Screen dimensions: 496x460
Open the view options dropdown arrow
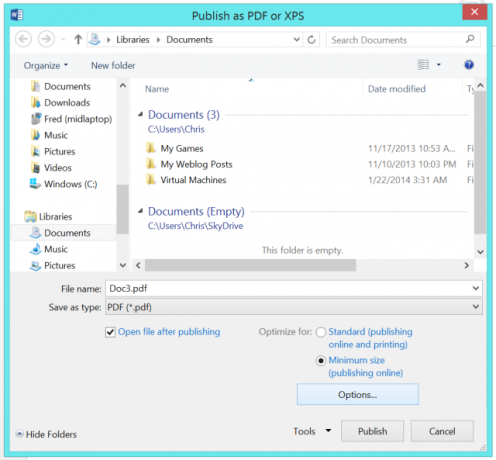(439, 65)
